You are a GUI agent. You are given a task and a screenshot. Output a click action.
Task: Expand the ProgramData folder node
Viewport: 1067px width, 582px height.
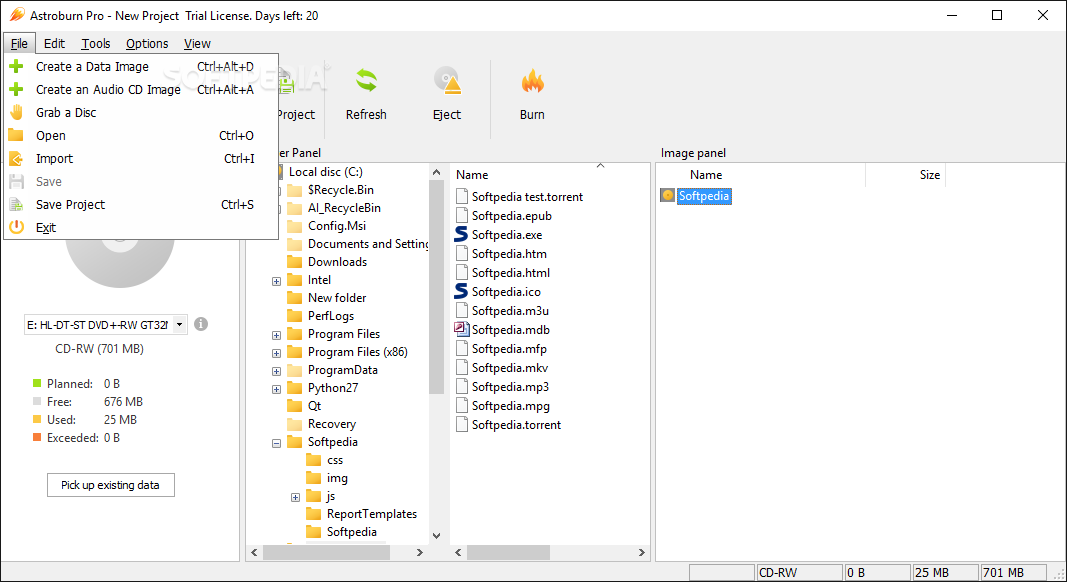276,371
